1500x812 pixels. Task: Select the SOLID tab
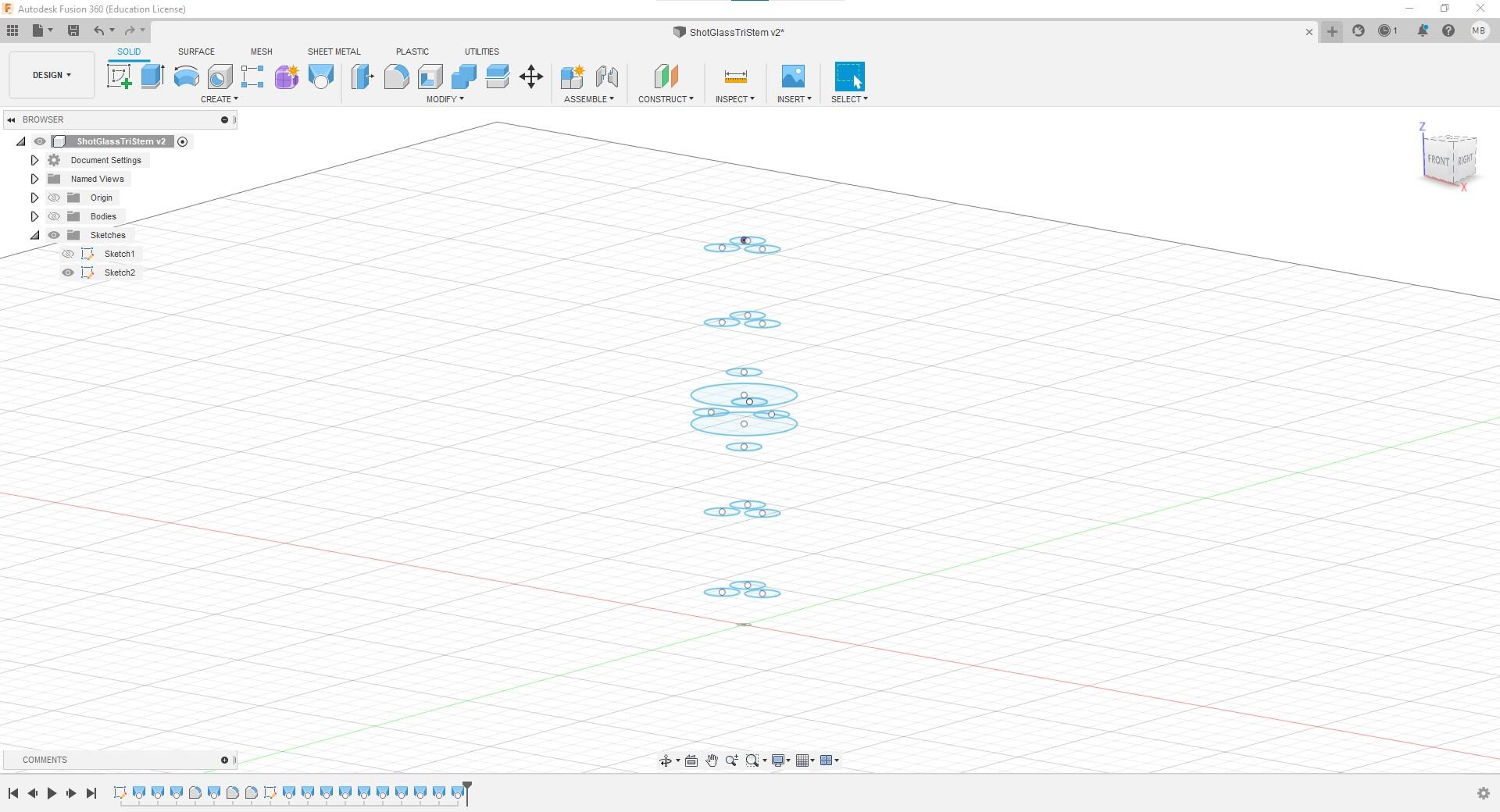click(x=129, y=52)
